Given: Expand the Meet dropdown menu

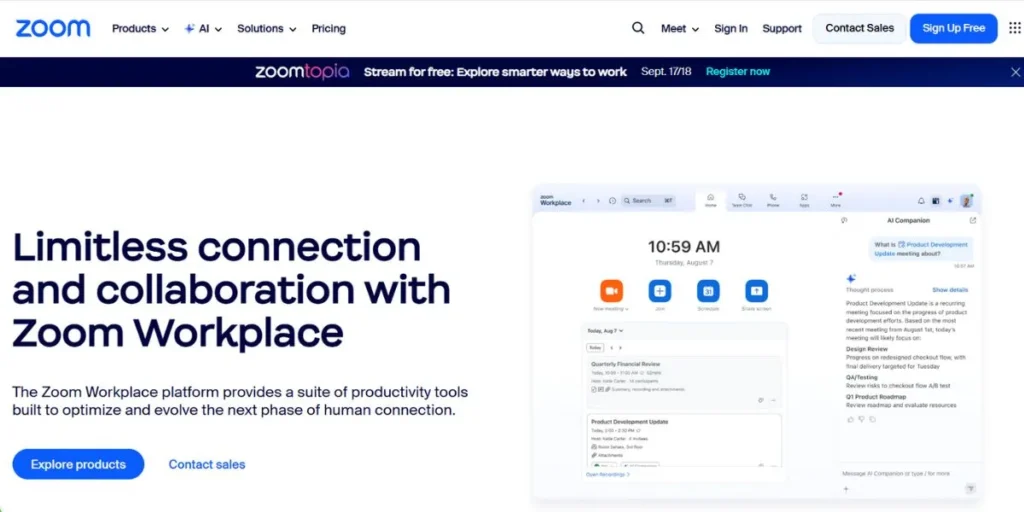Looking at the screenshot, I should point(680,29).
